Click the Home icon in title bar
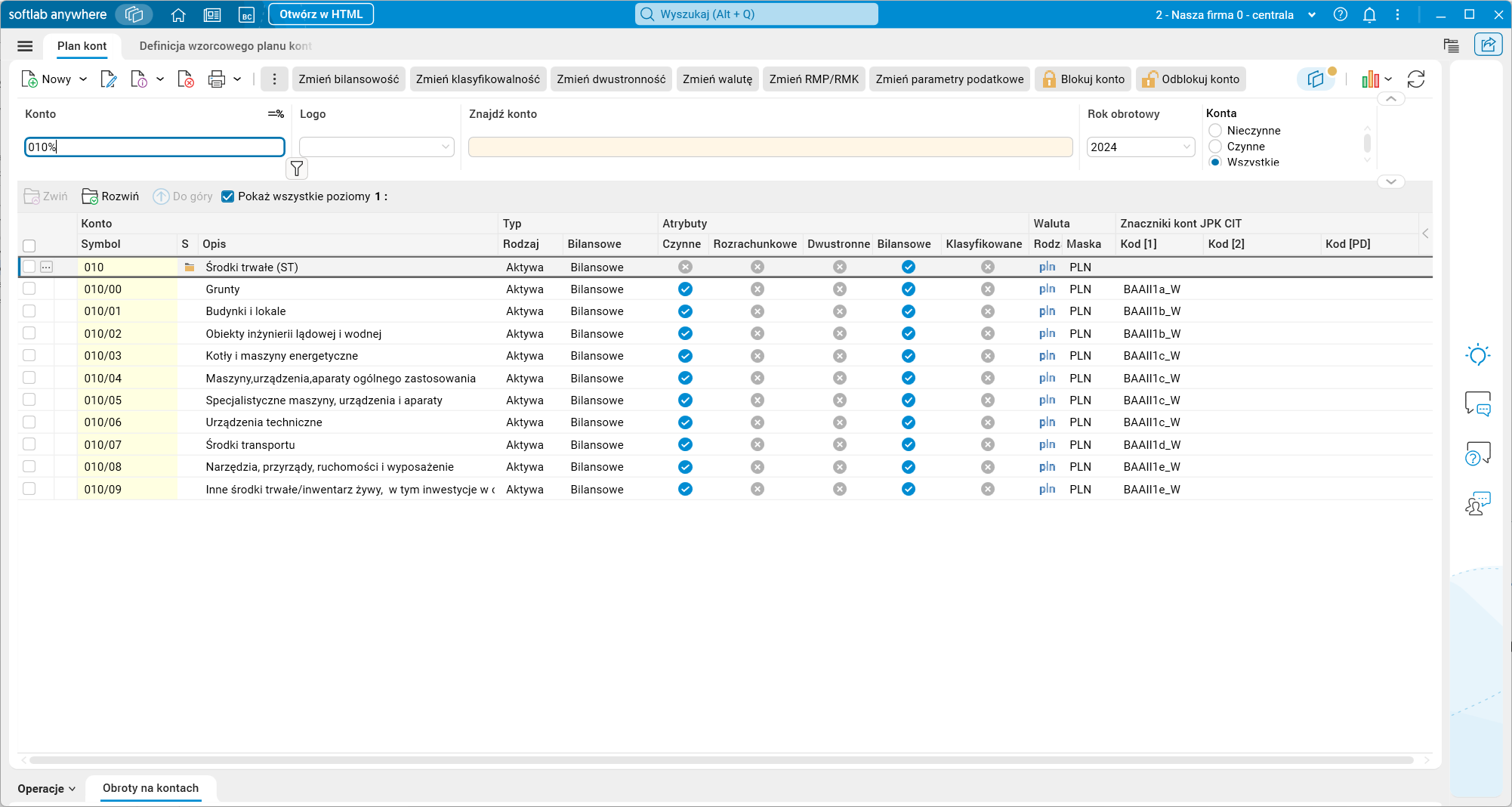The image size is (1512, 807). 178,14
